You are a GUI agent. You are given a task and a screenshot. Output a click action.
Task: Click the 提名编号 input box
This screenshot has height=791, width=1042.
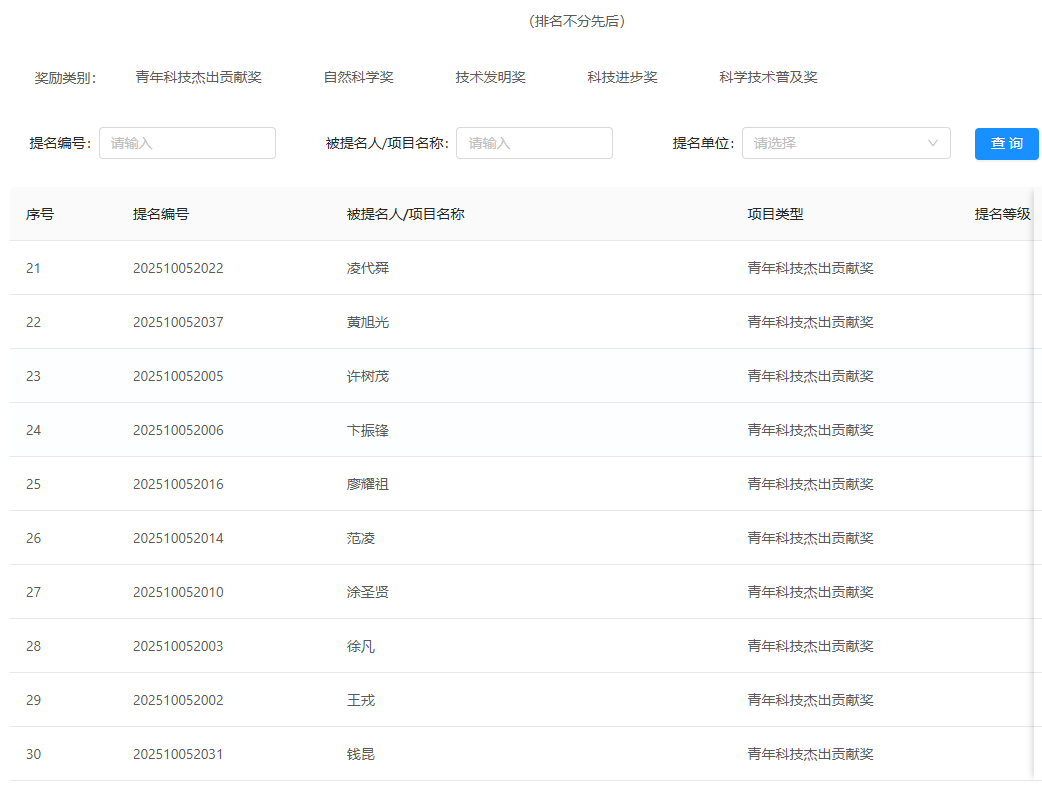[x=187, y=143]
